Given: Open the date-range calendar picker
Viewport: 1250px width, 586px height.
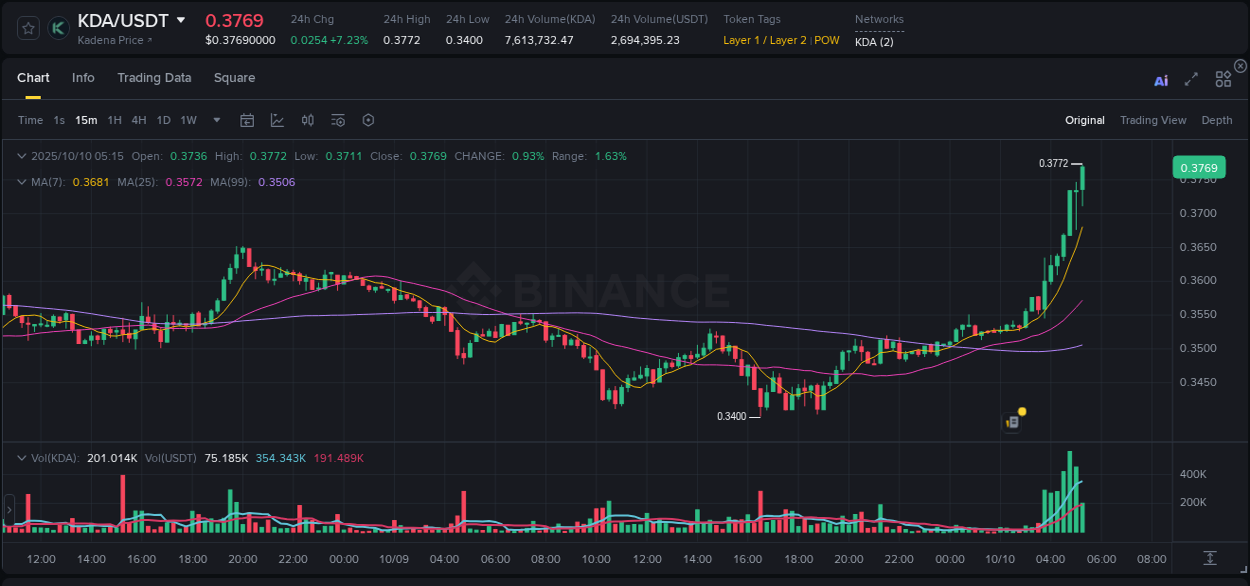Looking at the screenshot, I should pyautogui.click(x=247, y=120).
